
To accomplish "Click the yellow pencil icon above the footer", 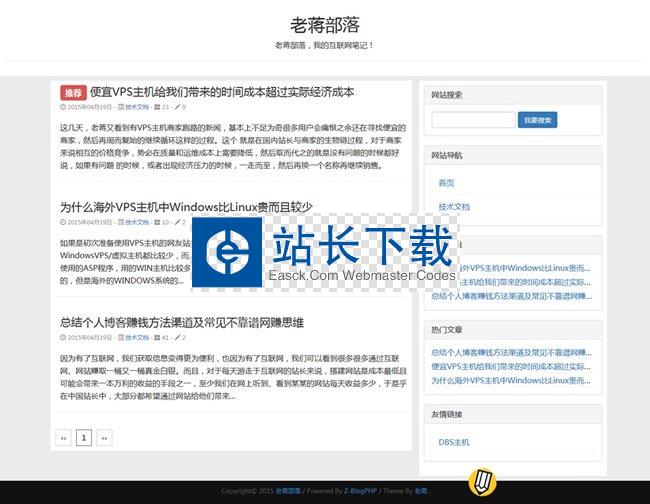I will point(483,482).
